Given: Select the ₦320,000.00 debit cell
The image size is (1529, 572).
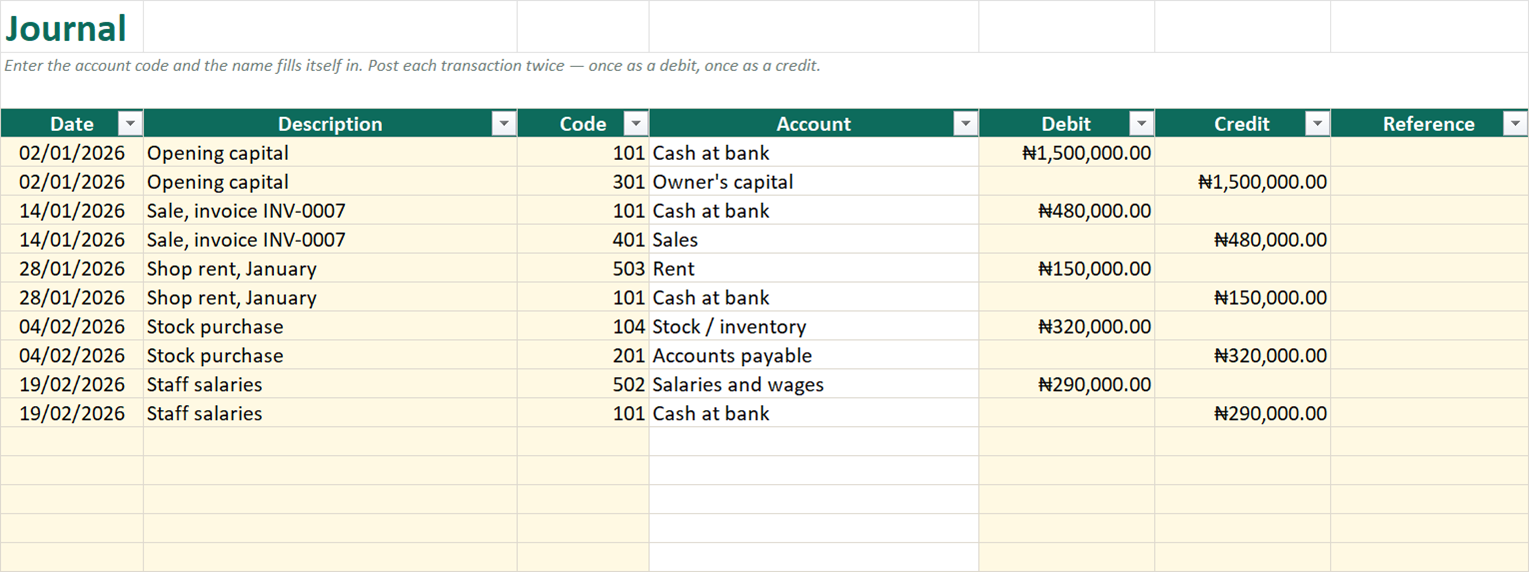Looking at the screenshot, I should [x=1067, y=327].
